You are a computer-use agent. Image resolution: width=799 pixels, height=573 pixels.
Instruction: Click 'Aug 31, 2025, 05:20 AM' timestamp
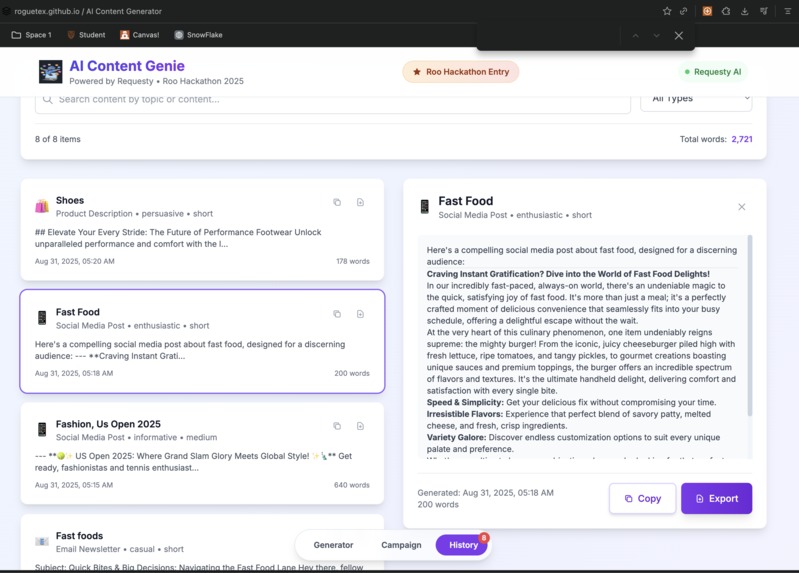click(x=74, y=261)
